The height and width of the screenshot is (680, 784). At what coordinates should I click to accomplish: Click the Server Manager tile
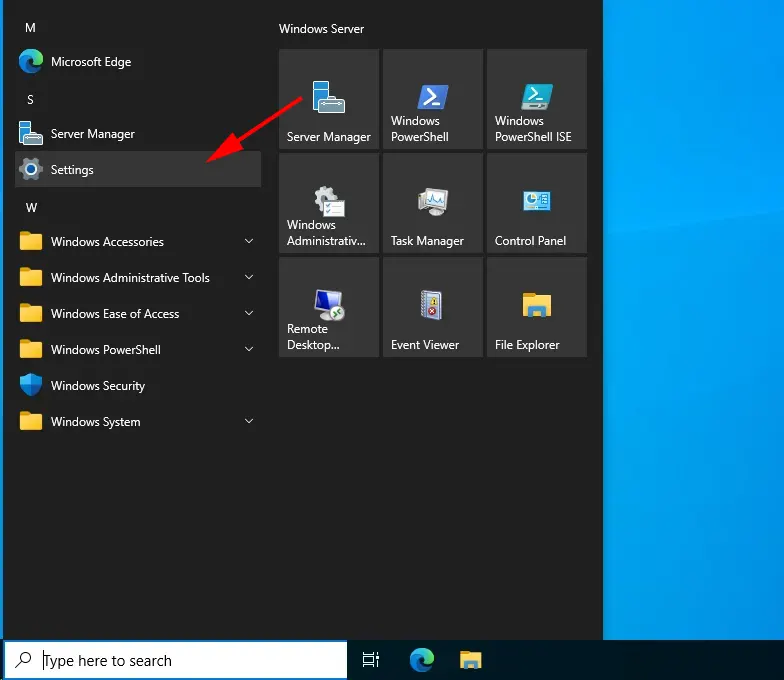click(x=329, y=99)
